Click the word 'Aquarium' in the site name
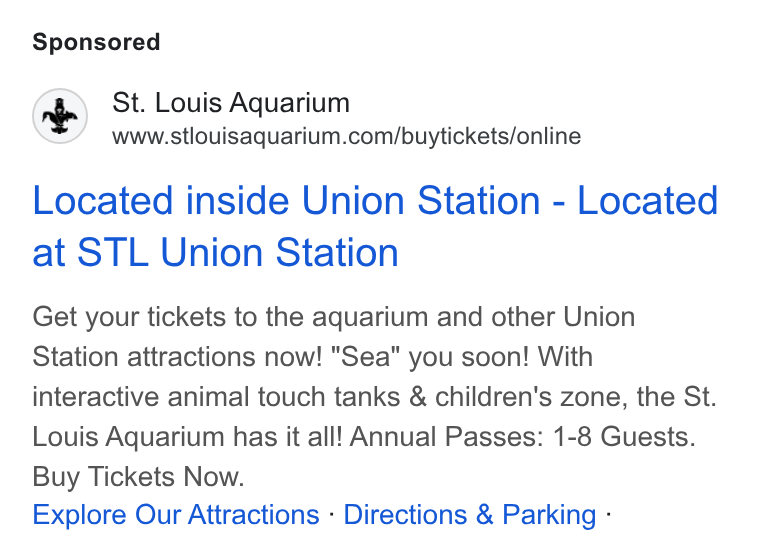This screenshot has height=558, width=760. [289, 103]
